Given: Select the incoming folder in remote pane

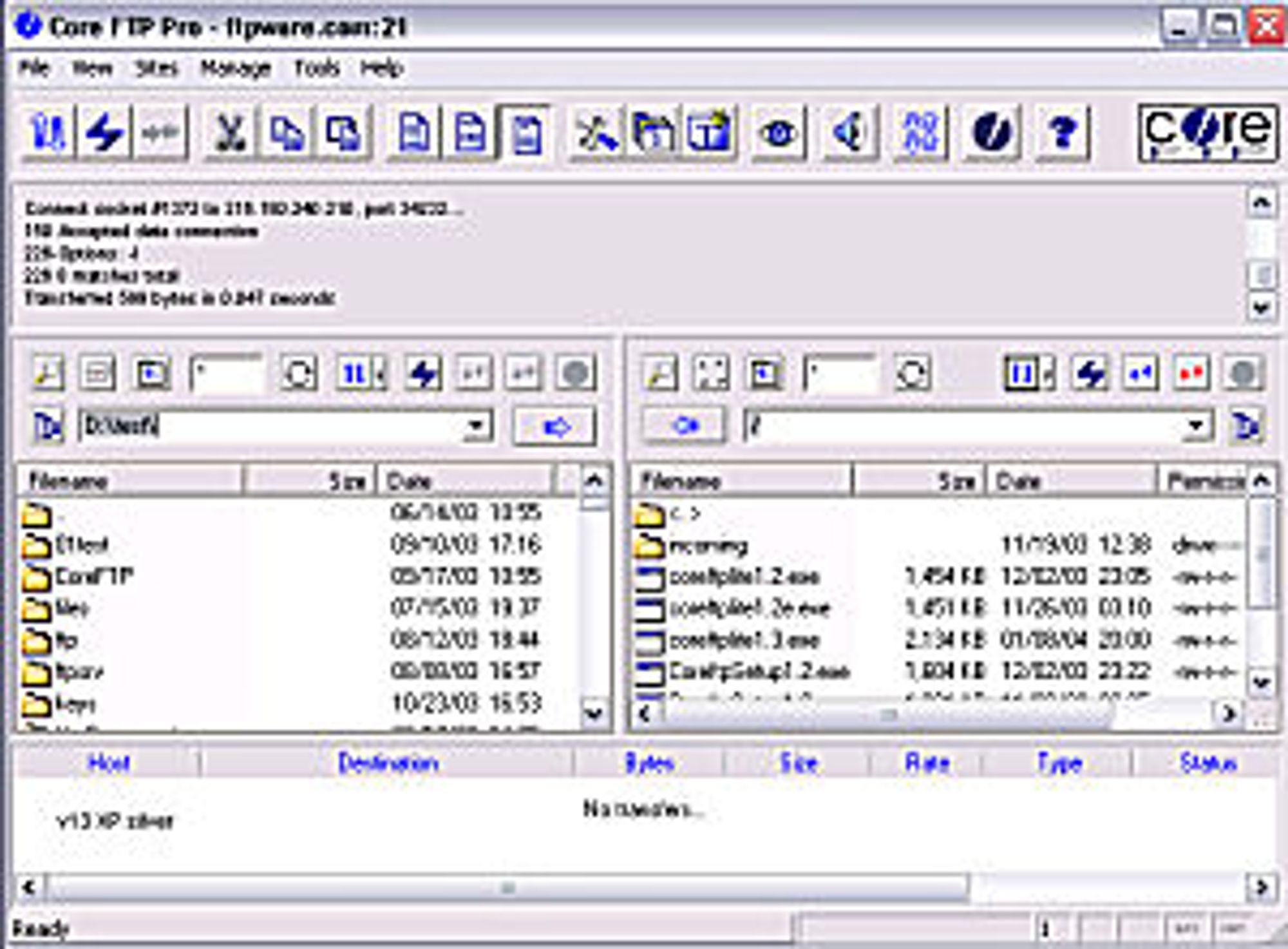Looking at the screenshot, I should pyautogui.click(x=690, y=546).
